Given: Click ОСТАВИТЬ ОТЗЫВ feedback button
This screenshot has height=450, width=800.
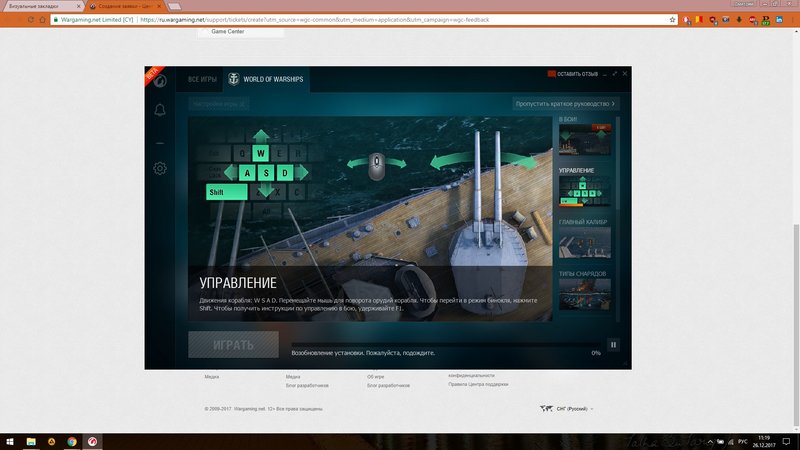Looking at the screenshot, I should click(573, 74).
